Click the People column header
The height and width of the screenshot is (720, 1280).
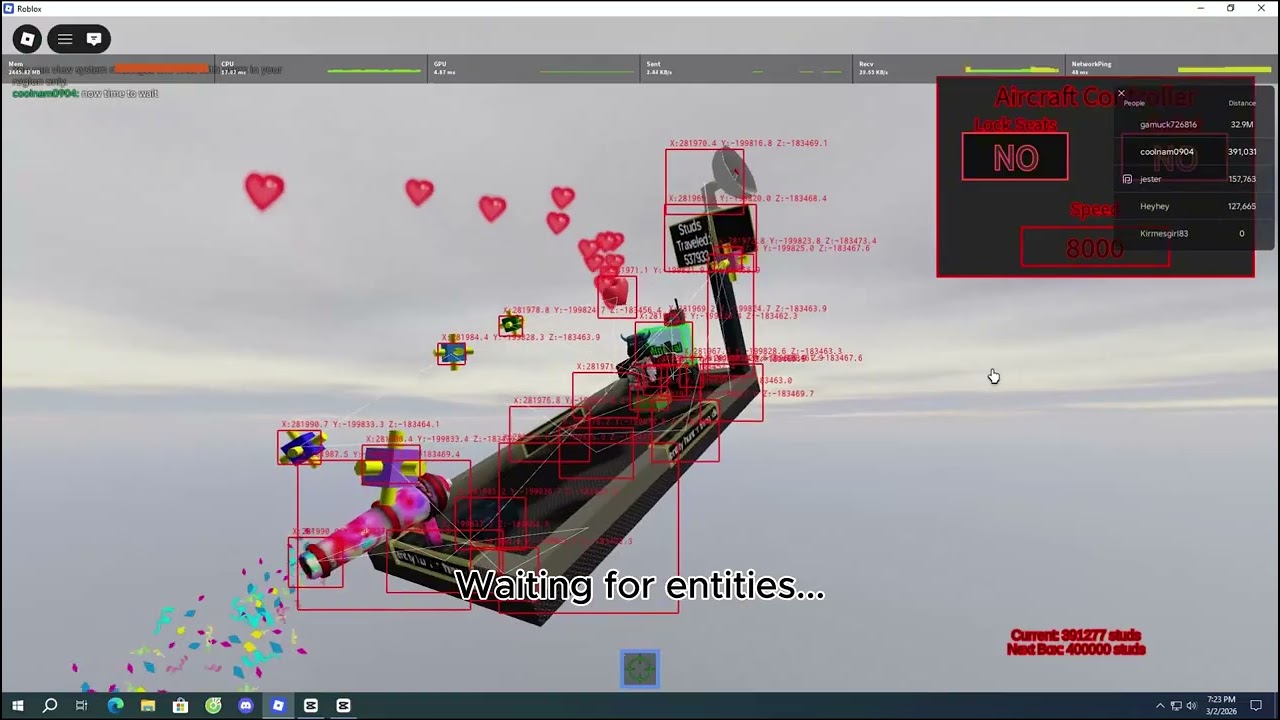point(1134,103)
